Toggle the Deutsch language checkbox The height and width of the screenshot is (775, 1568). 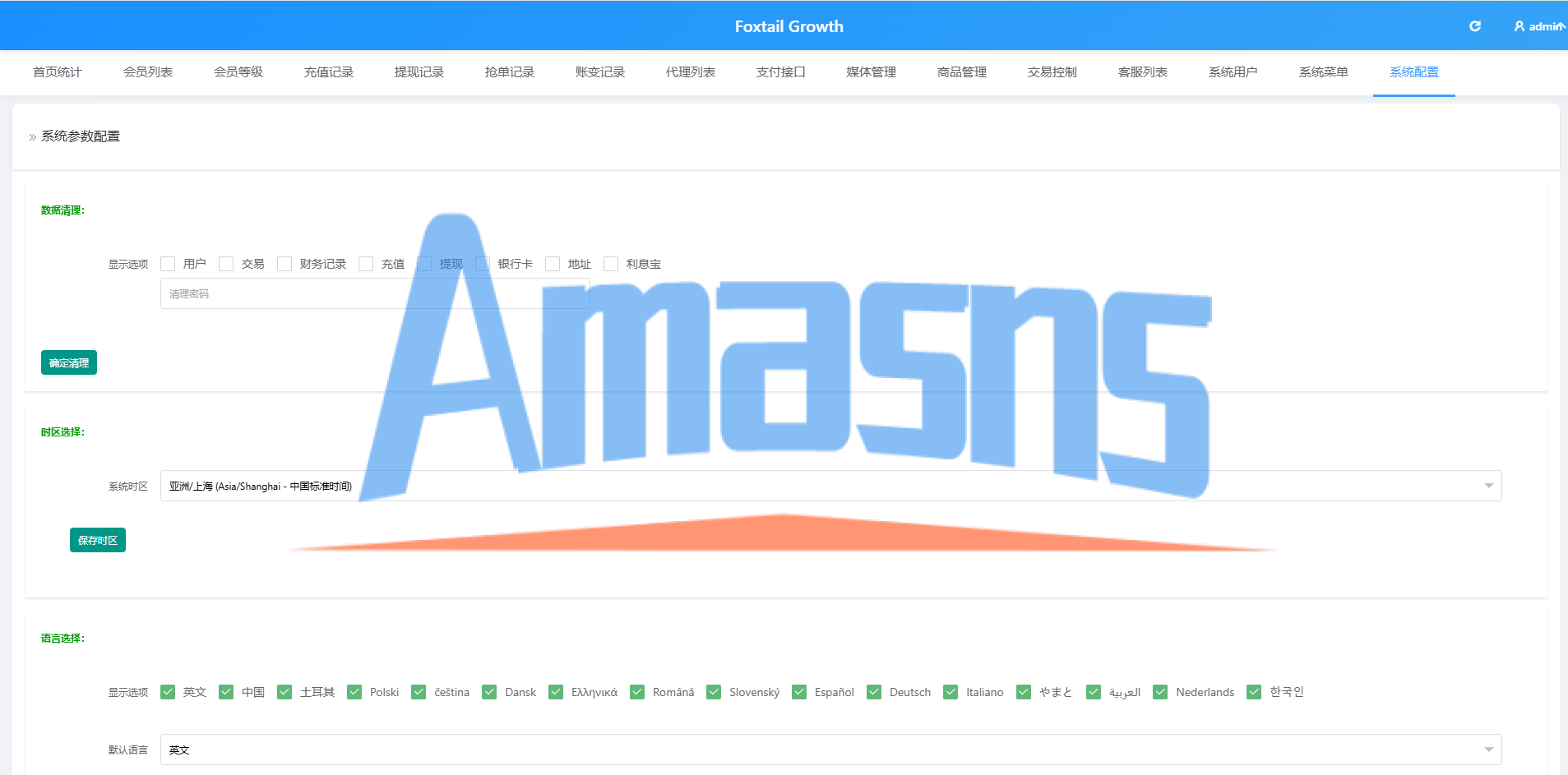click(x=874, y=692)
